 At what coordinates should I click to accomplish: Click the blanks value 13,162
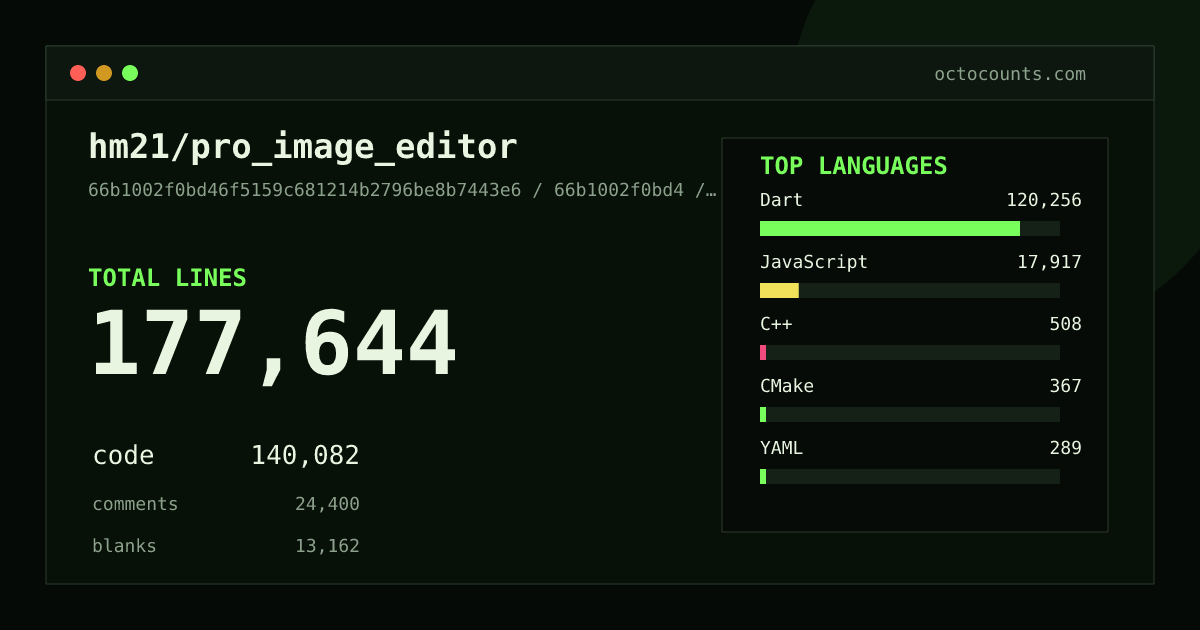(x=327, y=546)
